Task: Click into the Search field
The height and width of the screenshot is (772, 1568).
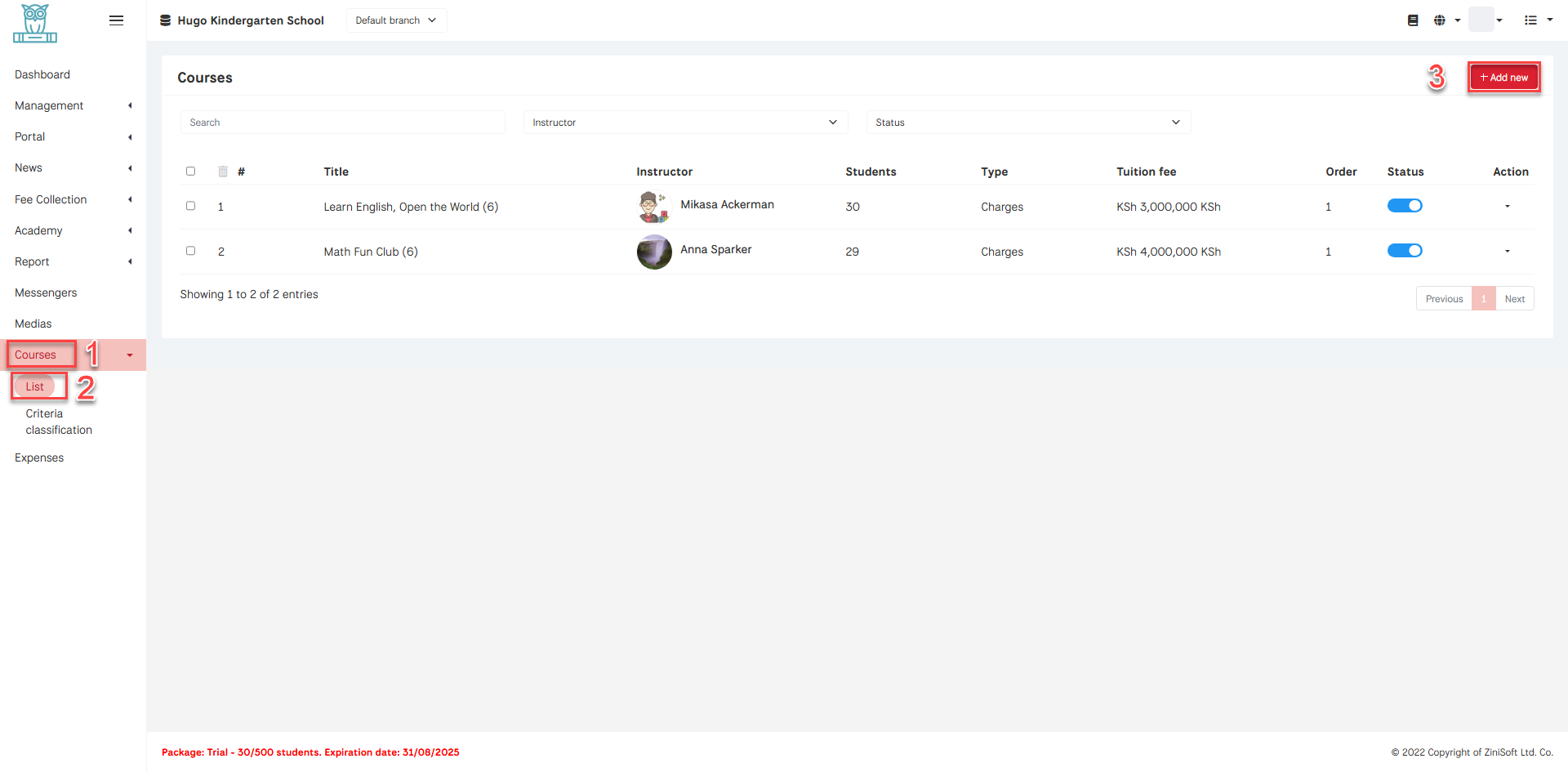Action: [342, 123]
